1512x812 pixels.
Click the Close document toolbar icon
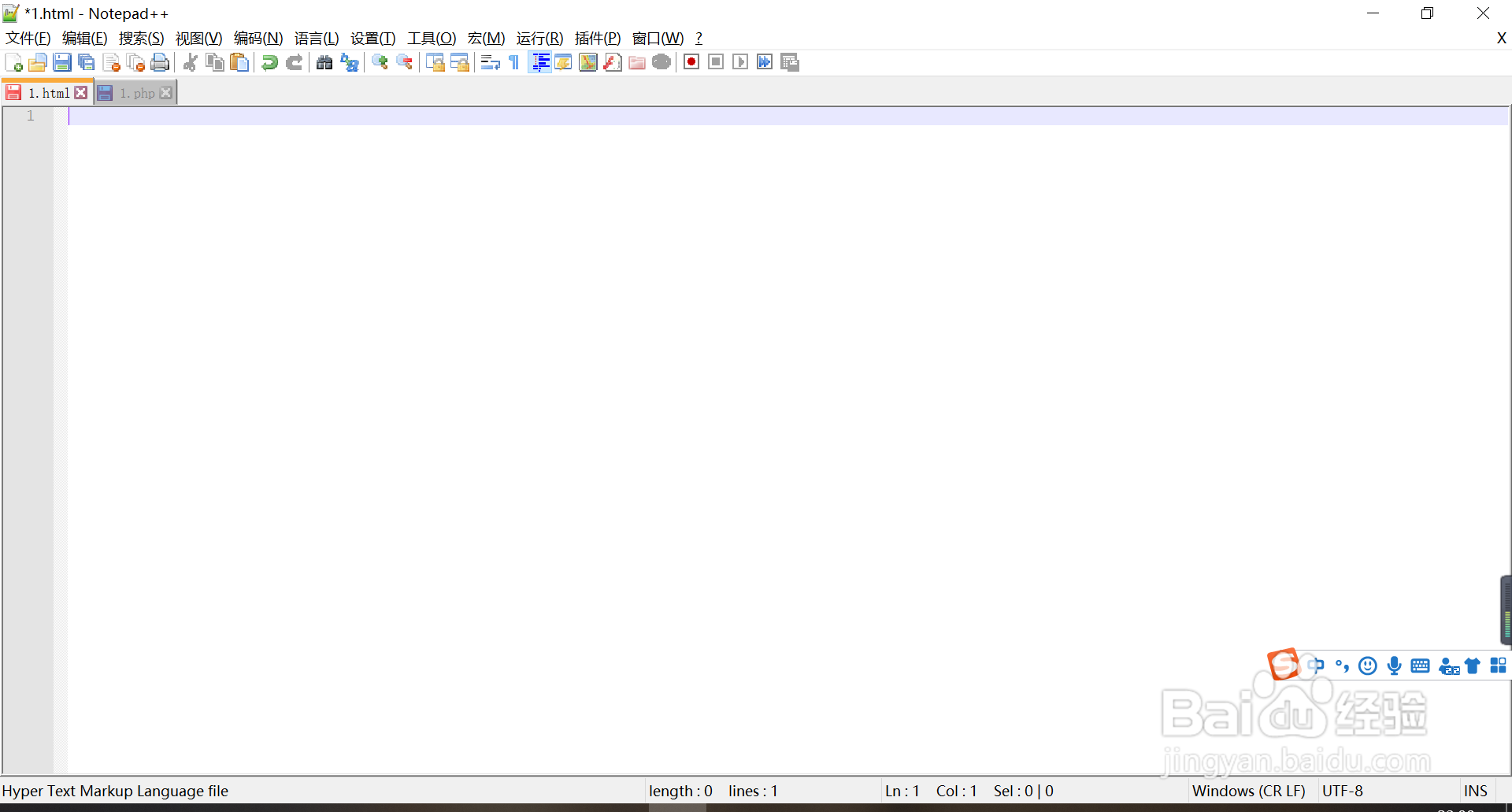[x=111, y=62]
